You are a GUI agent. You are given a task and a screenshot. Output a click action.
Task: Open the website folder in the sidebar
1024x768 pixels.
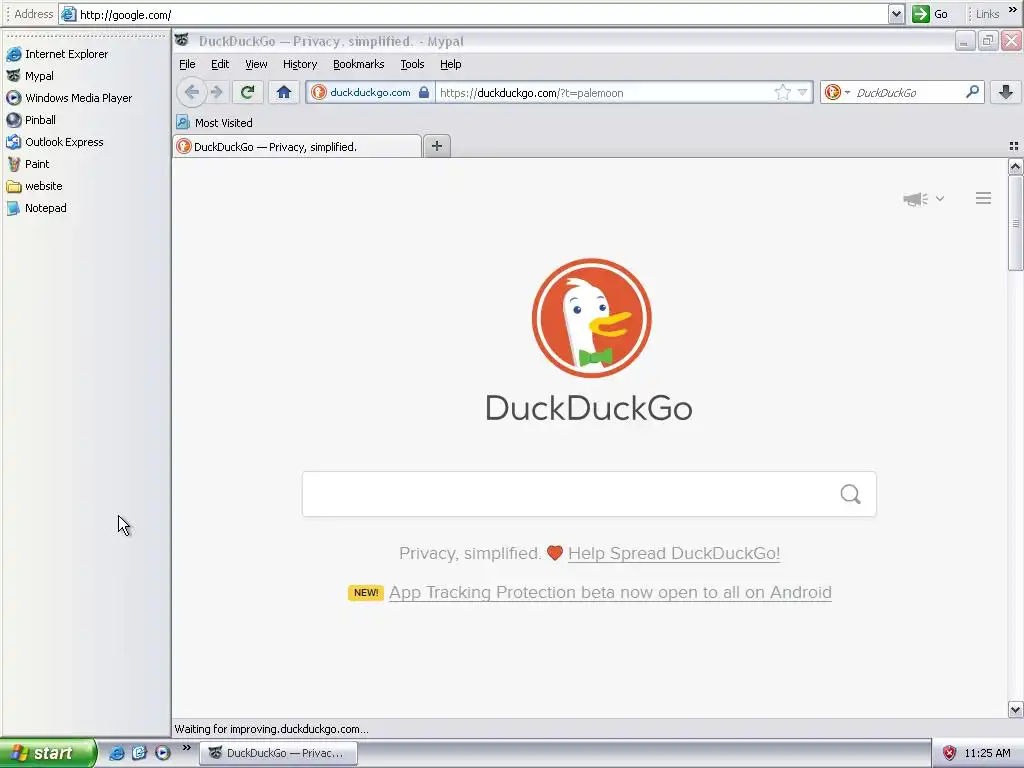35,186
